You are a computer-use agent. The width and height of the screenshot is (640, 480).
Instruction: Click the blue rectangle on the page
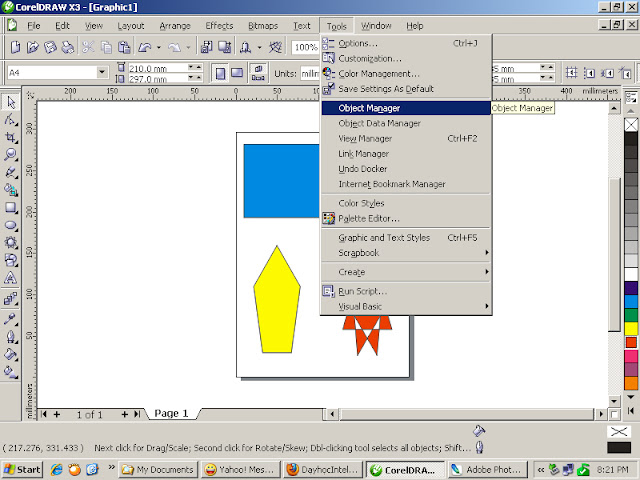(x=281, y=181)
